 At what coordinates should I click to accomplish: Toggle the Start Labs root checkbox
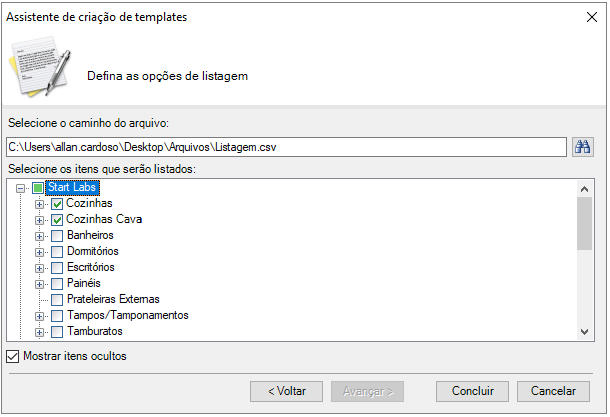tap(38, 188)
